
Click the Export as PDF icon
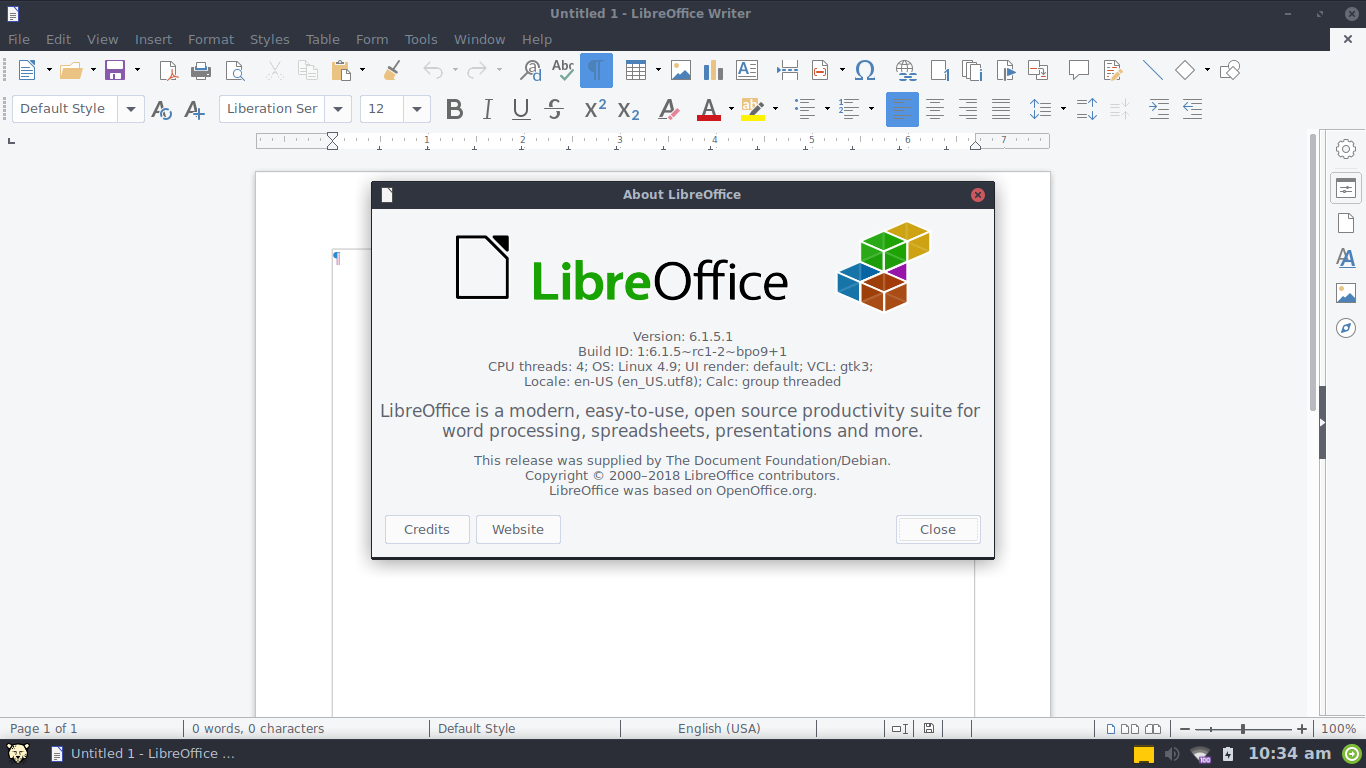(x=170, y=70)
